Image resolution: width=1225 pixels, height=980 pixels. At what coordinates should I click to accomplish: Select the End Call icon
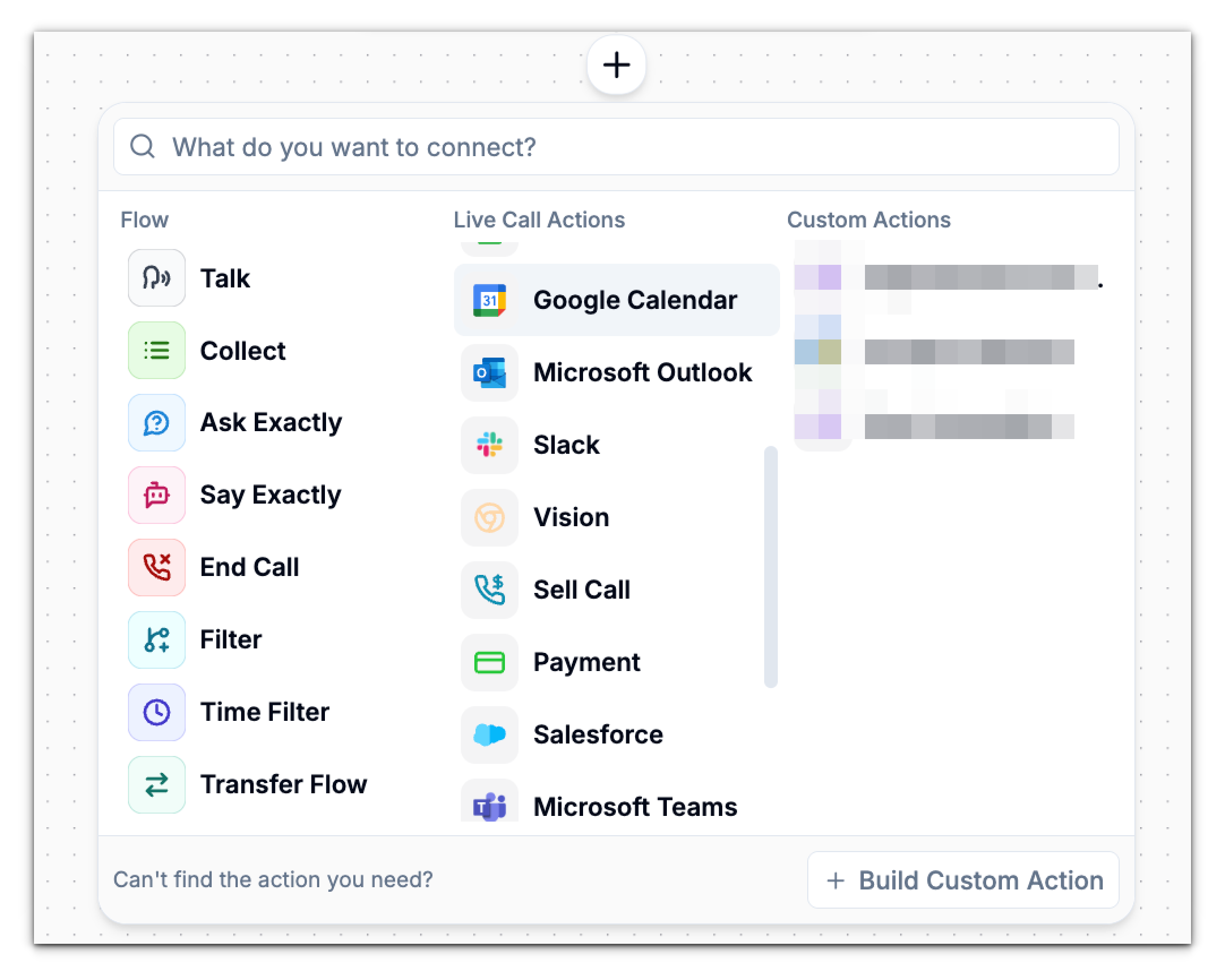click(x=156, y=567)
